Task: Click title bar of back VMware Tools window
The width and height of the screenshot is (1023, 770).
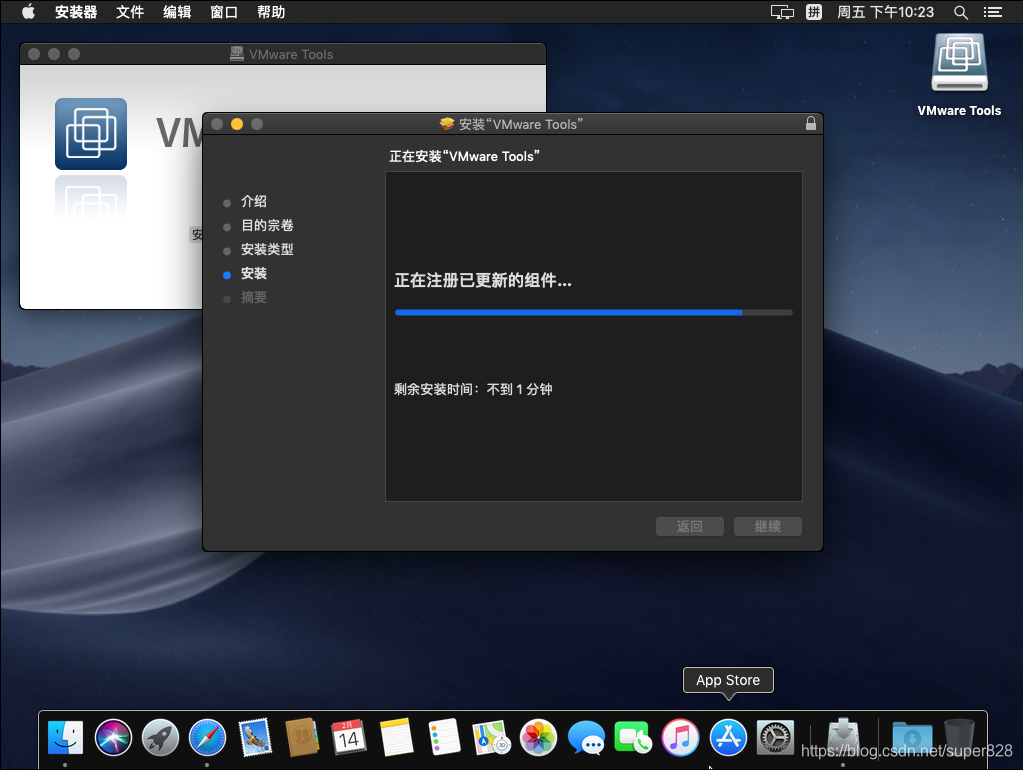Action: [x=282, y=54]
